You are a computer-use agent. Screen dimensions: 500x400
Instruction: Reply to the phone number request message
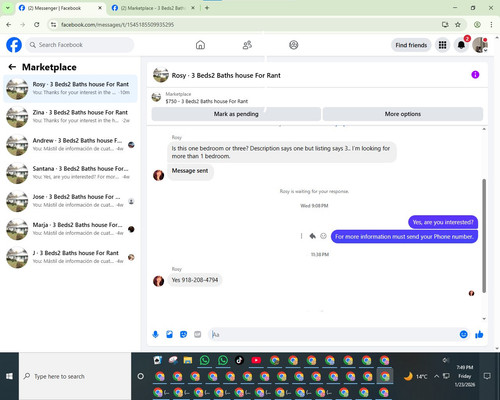pos(312,236)
